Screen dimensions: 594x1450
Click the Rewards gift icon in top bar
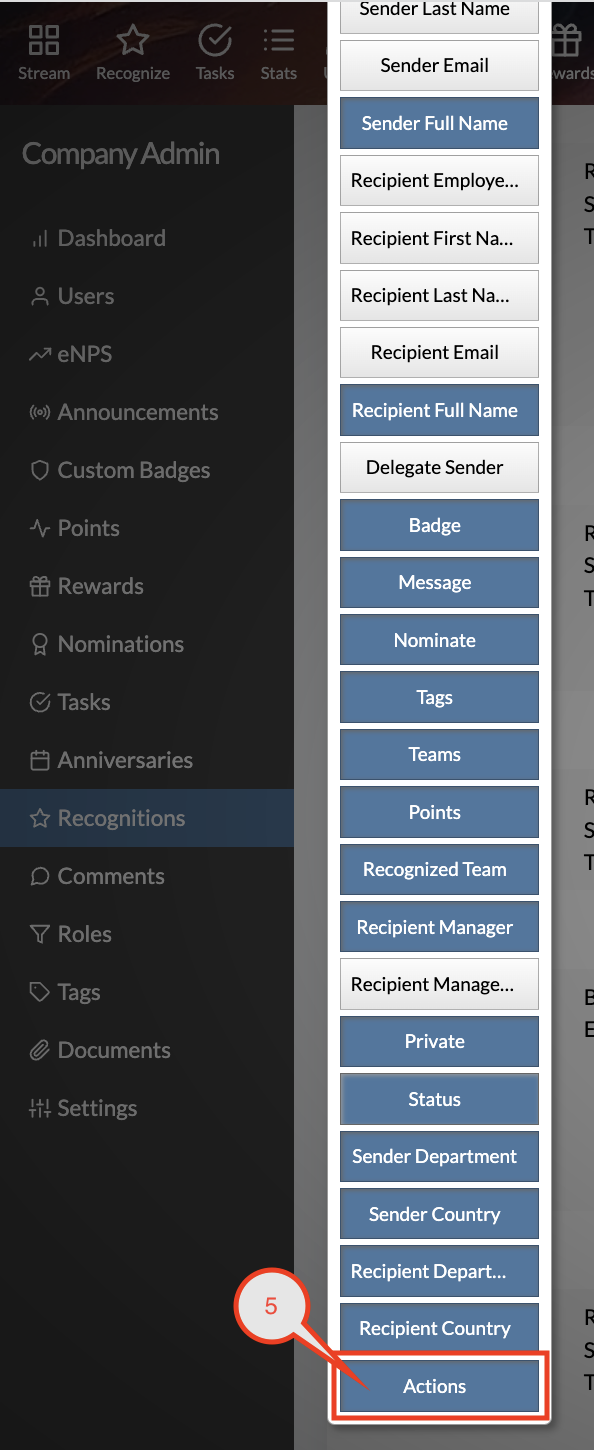[x=566, y=40]
